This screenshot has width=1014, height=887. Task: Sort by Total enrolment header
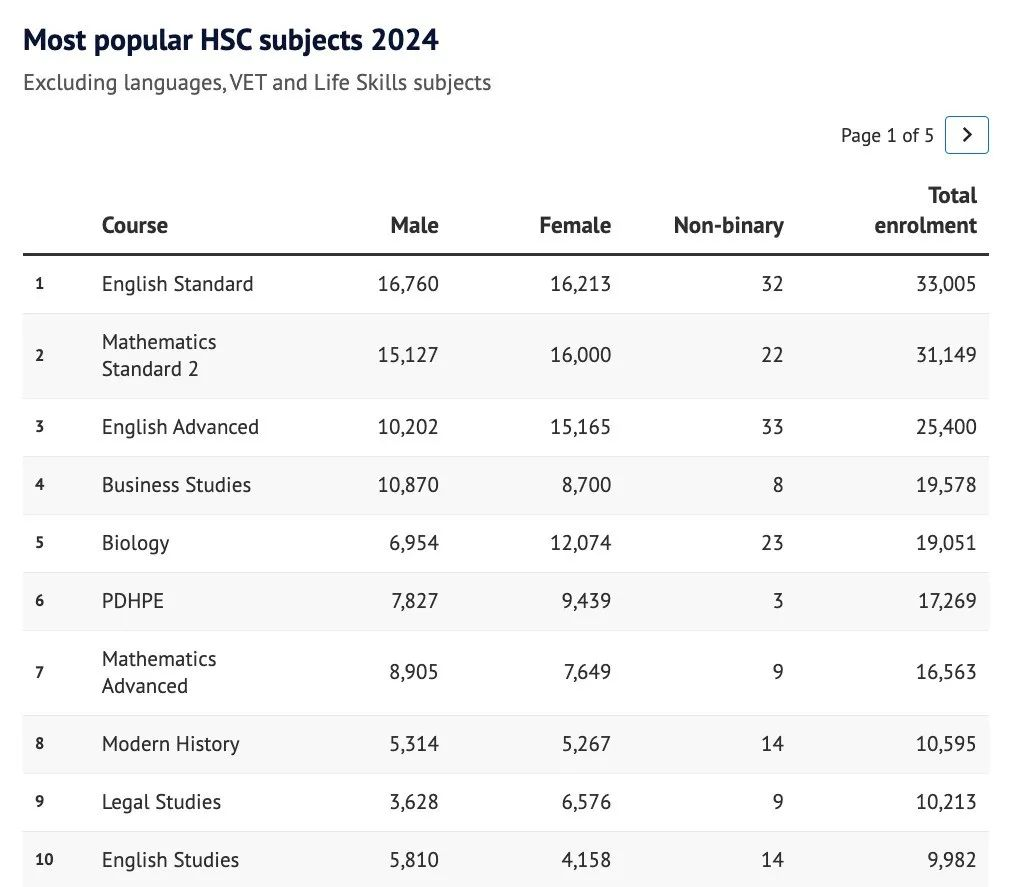click(x=925, y=211)
